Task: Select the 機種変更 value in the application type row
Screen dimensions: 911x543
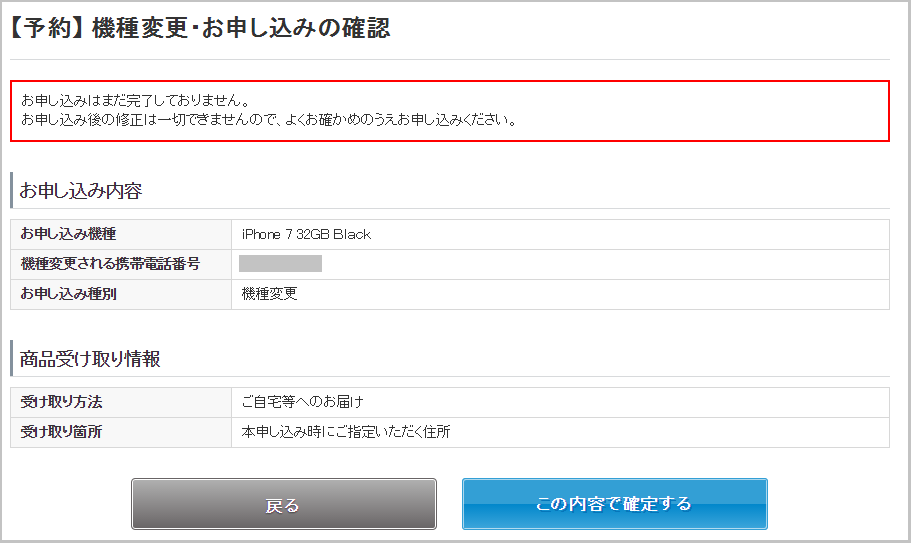Action: click(270, 294)
